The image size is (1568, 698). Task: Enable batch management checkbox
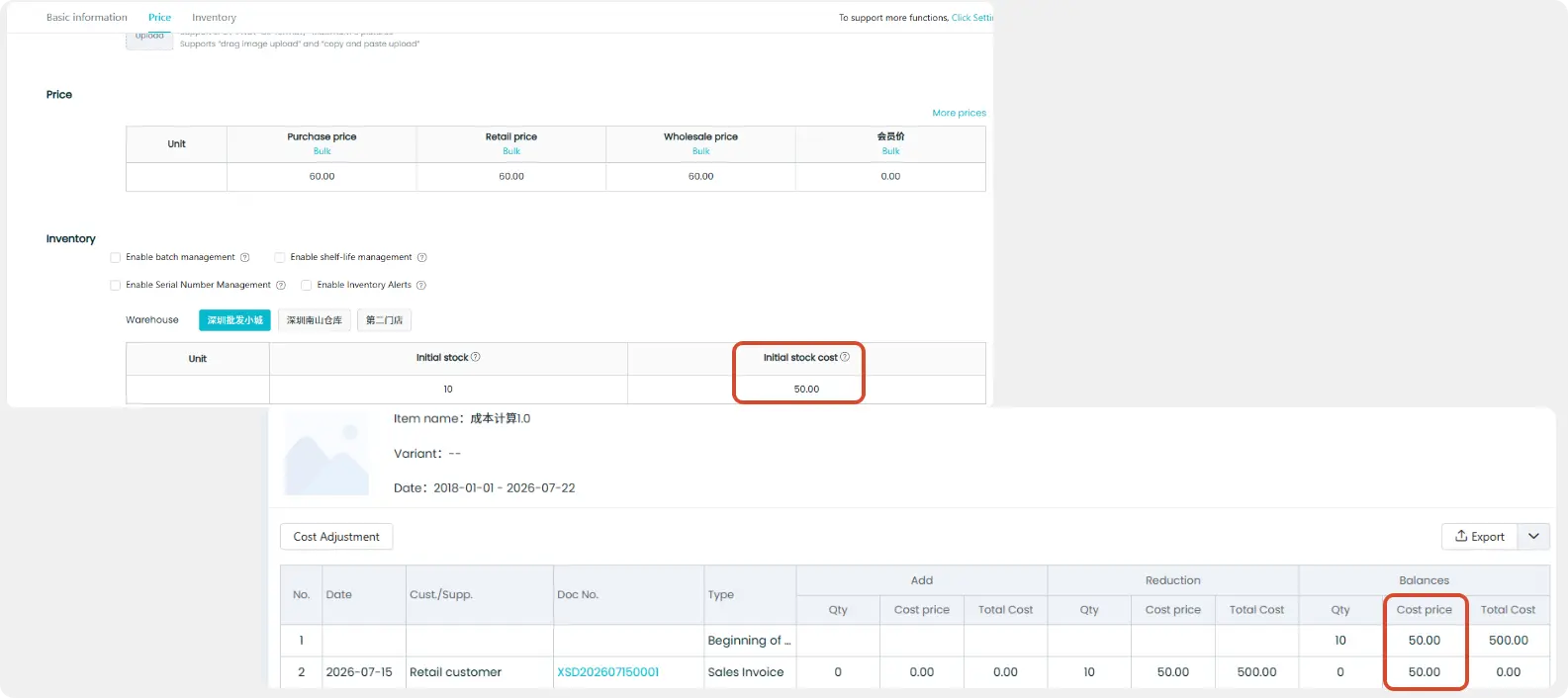point(116,257)
